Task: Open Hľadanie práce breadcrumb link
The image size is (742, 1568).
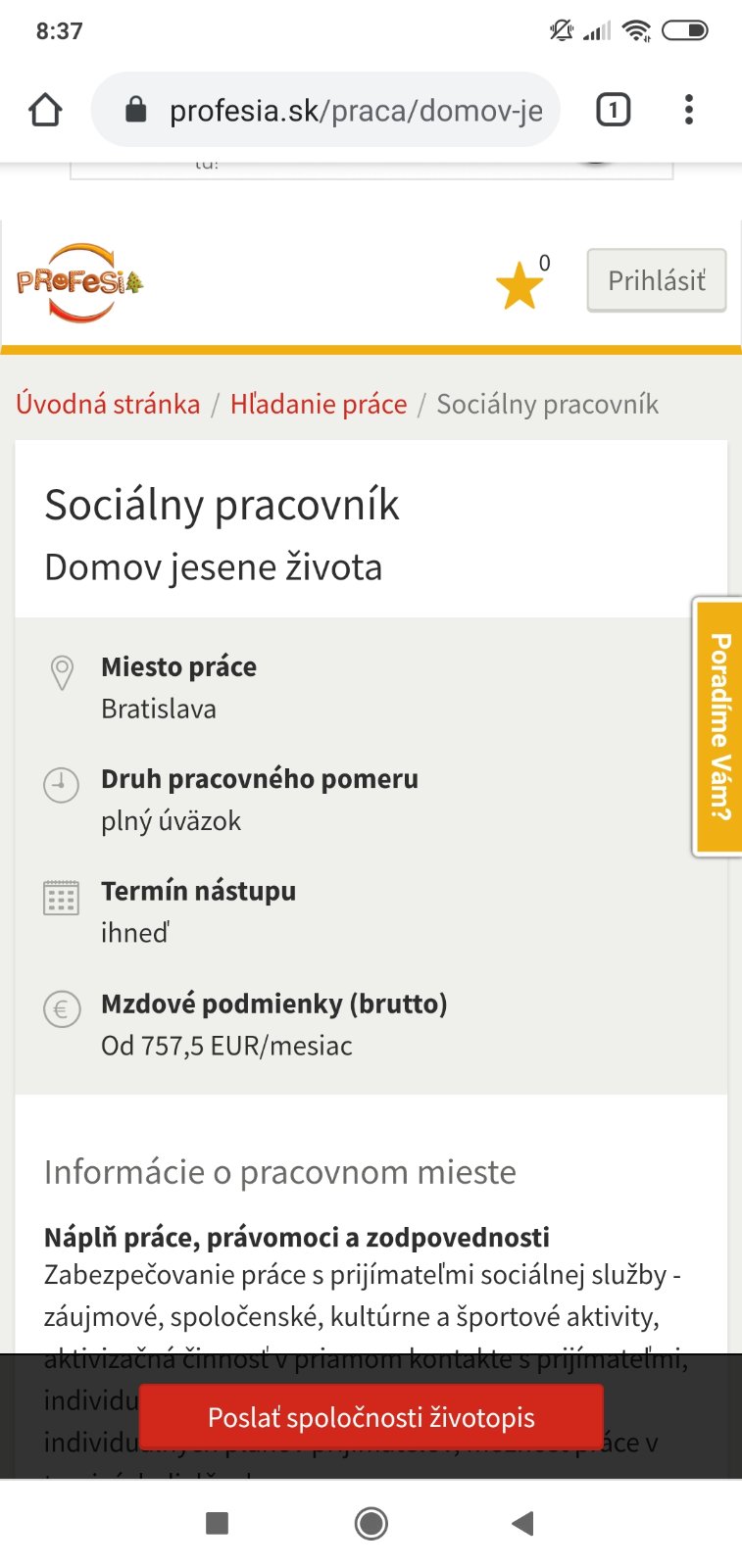Action: 319,404
